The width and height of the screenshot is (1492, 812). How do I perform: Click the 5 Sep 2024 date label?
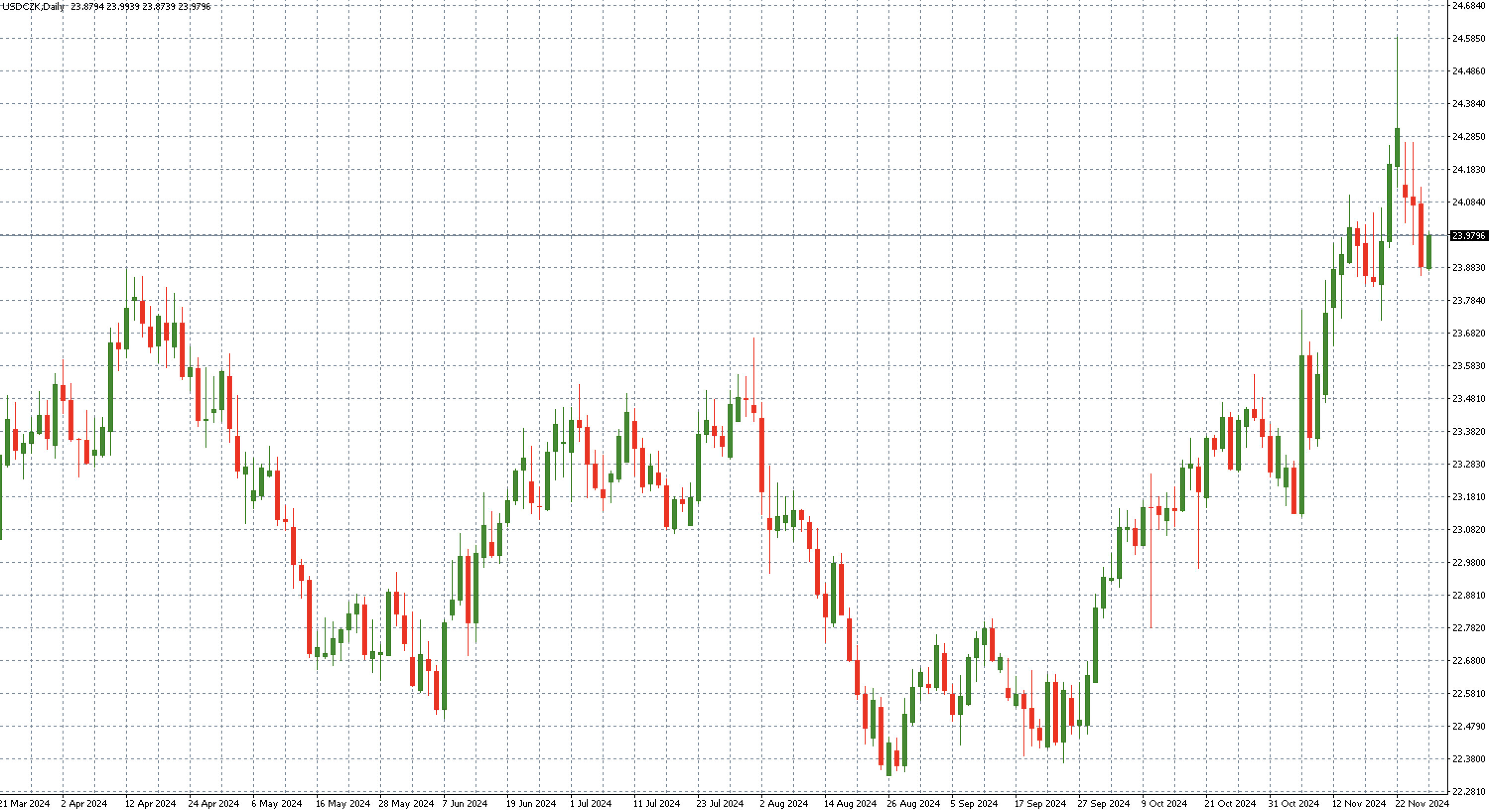click(x=974, y=804)
